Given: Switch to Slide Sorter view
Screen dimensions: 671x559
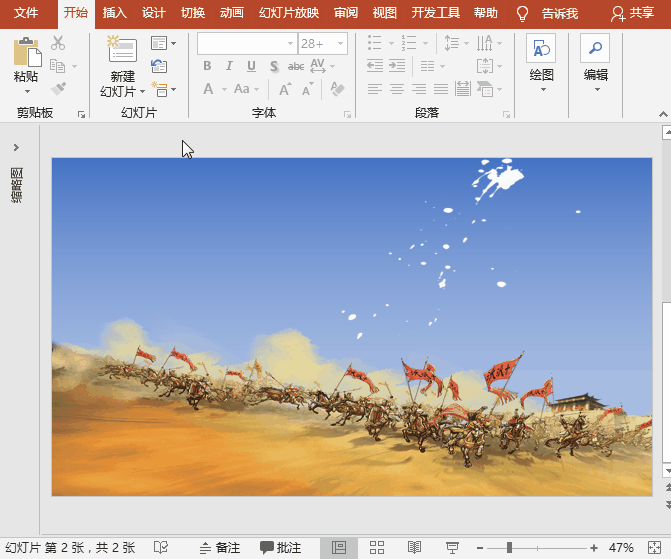Looking at the screenshot, I should click(377, 547).
